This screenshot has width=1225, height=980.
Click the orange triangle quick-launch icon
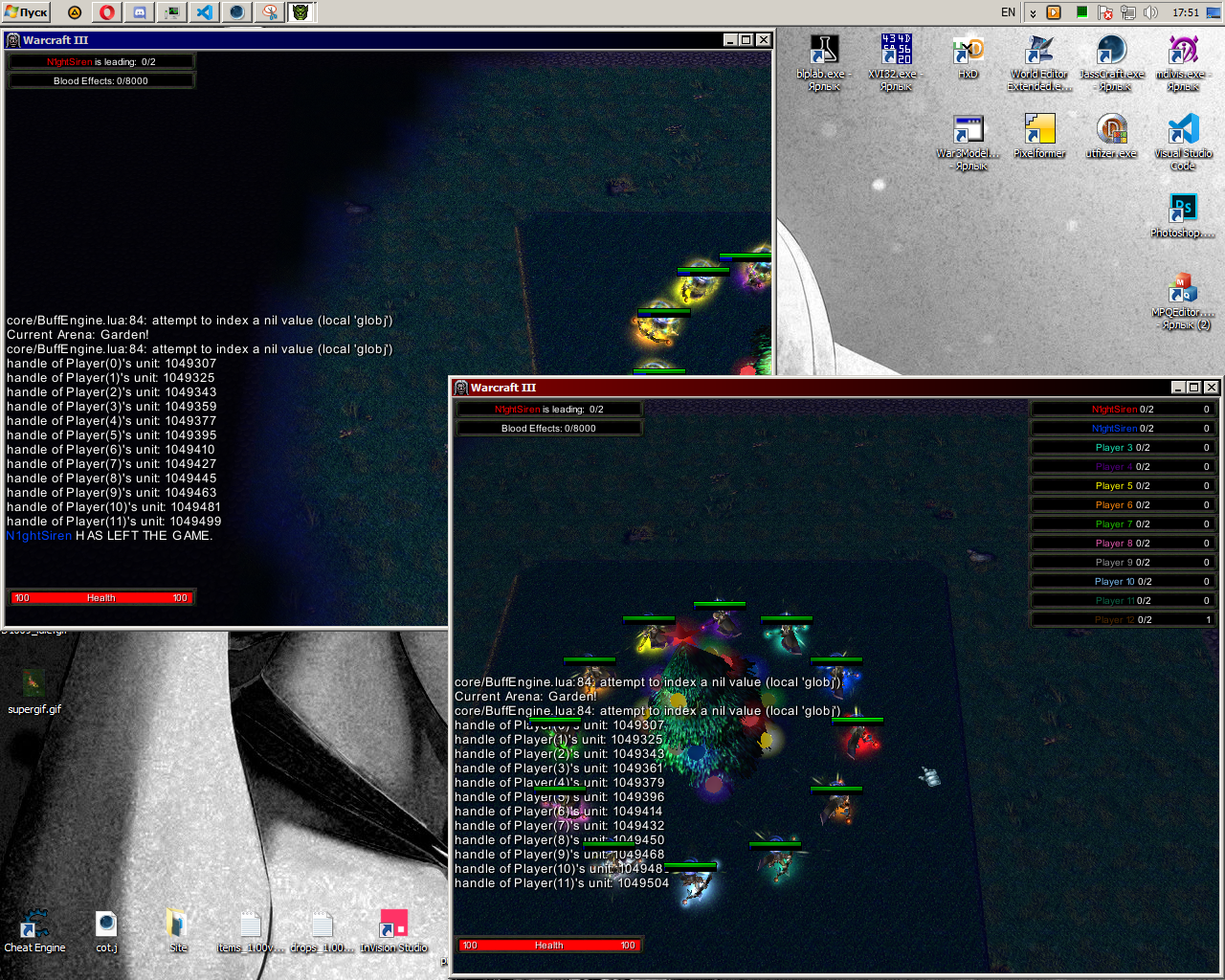coord(75,12)
